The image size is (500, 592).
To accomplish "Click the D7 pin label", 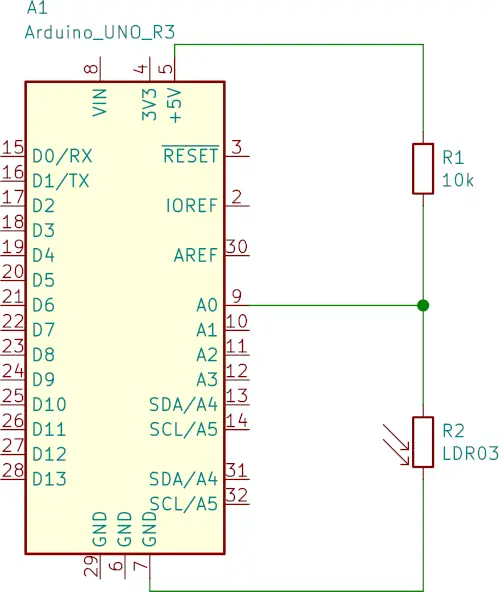I will click(x=43, y=330).
